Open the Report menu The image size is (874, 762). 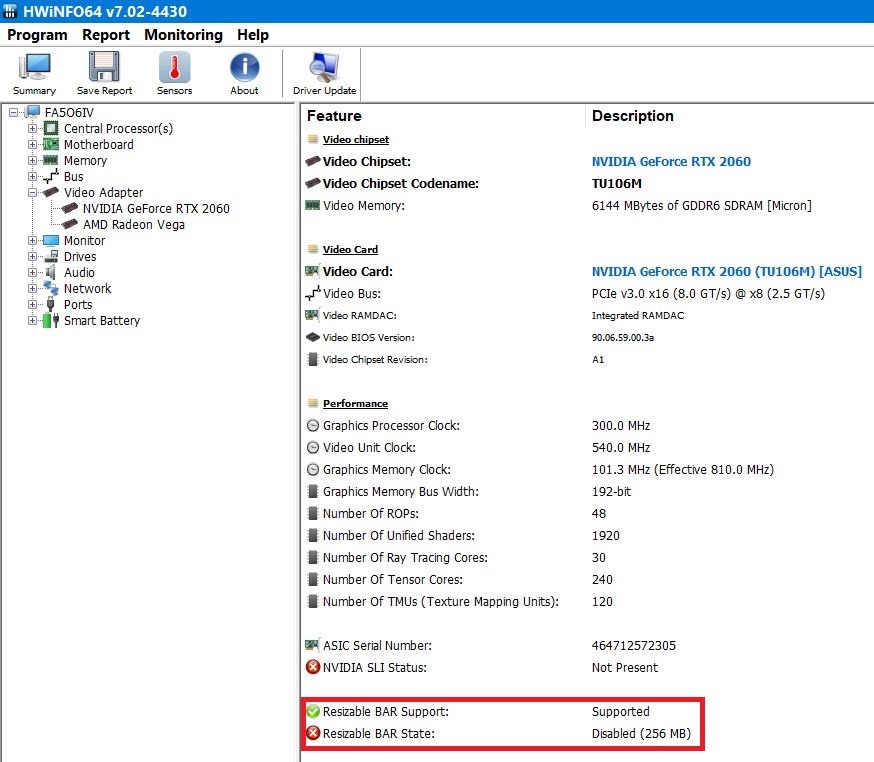tap(106, 35)
